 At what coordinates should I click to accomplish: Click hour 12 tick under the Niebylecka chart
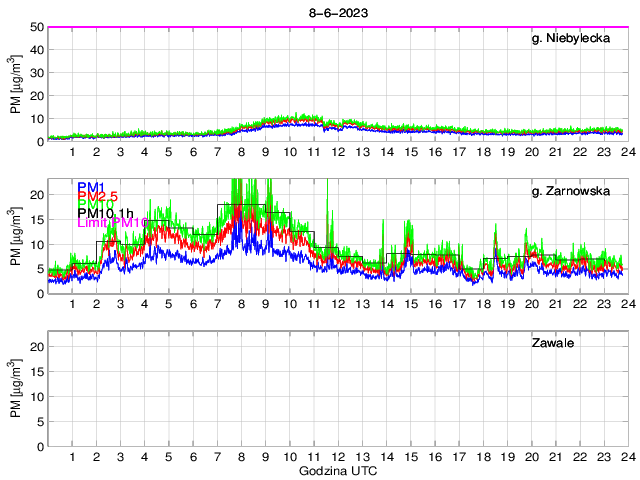[x=337, y=152]
